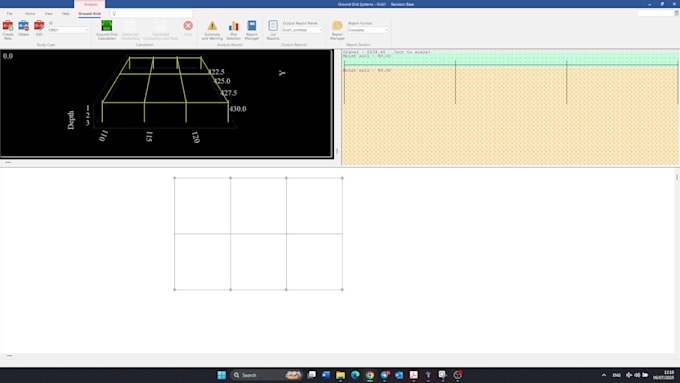Click the taskbar Search box
Image resolution: width=680 pixels, height=383 pixels.
pyautogui.click(x=267, y=375)
